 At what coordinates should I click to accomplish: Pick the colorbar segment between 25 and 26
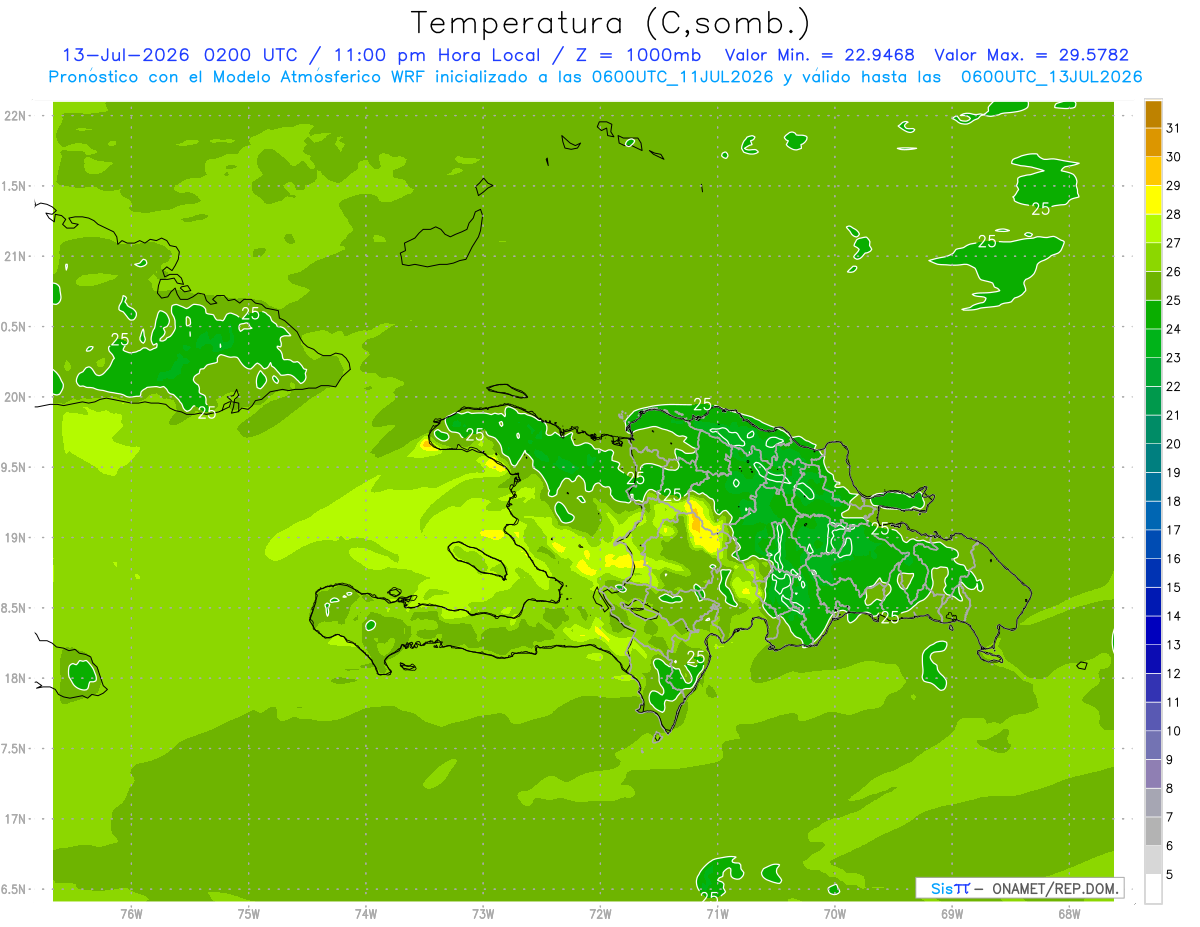pos(1153,287)
